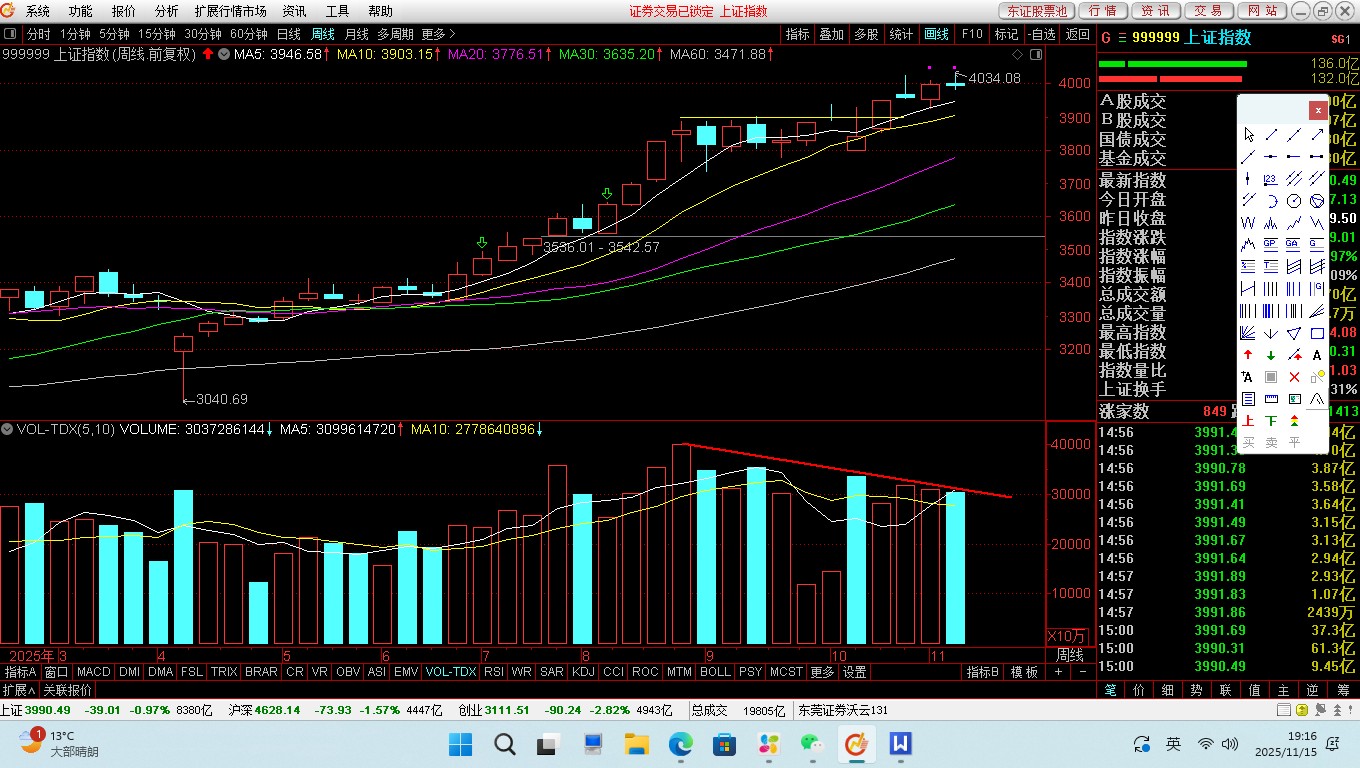The image size is (1360, 768).
Task: Click the 日线 daily period button
Action: [289, 34]
